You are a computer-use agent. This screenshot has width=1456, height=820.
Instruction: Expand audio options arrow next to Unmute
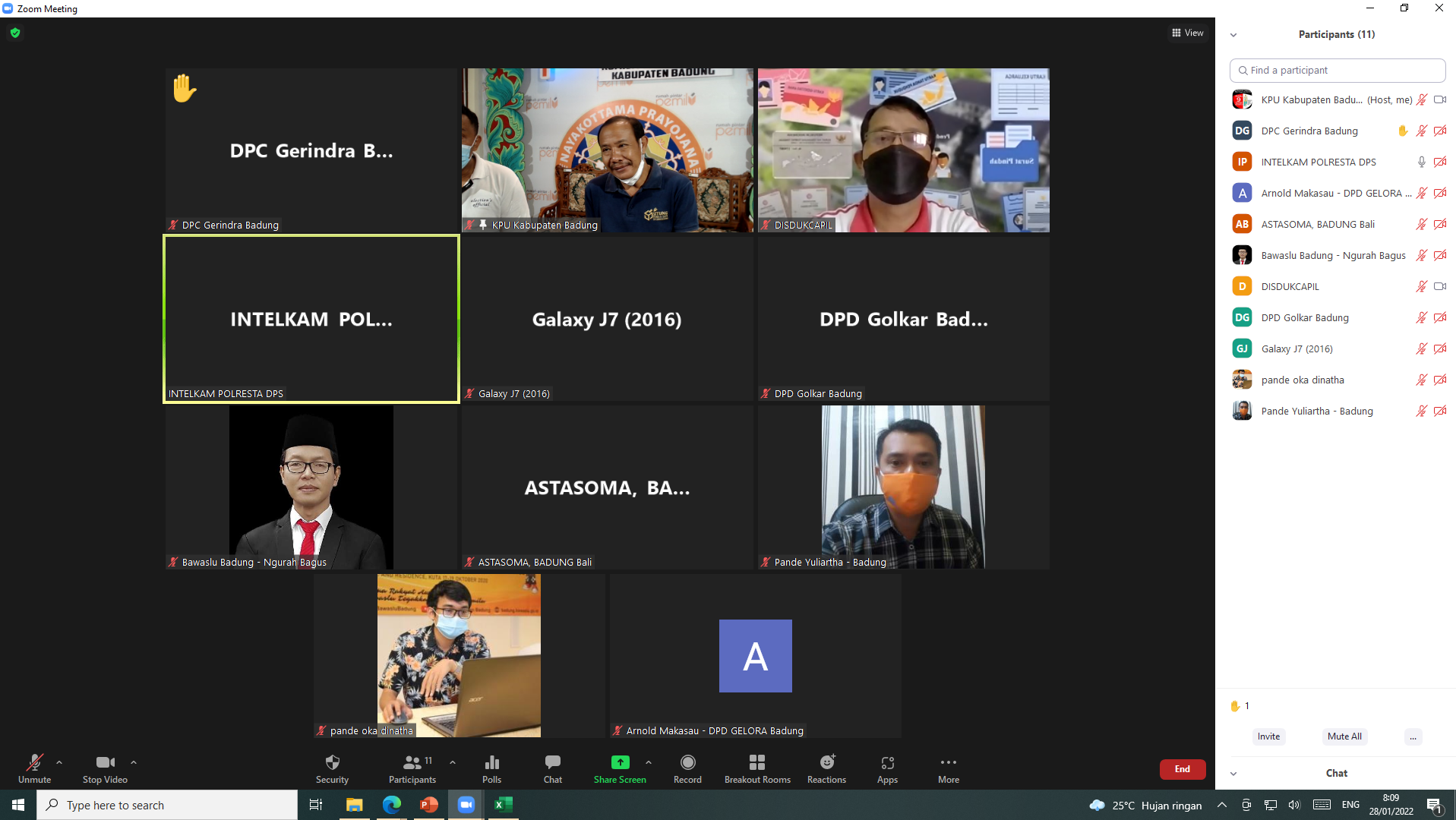(59, 762)
